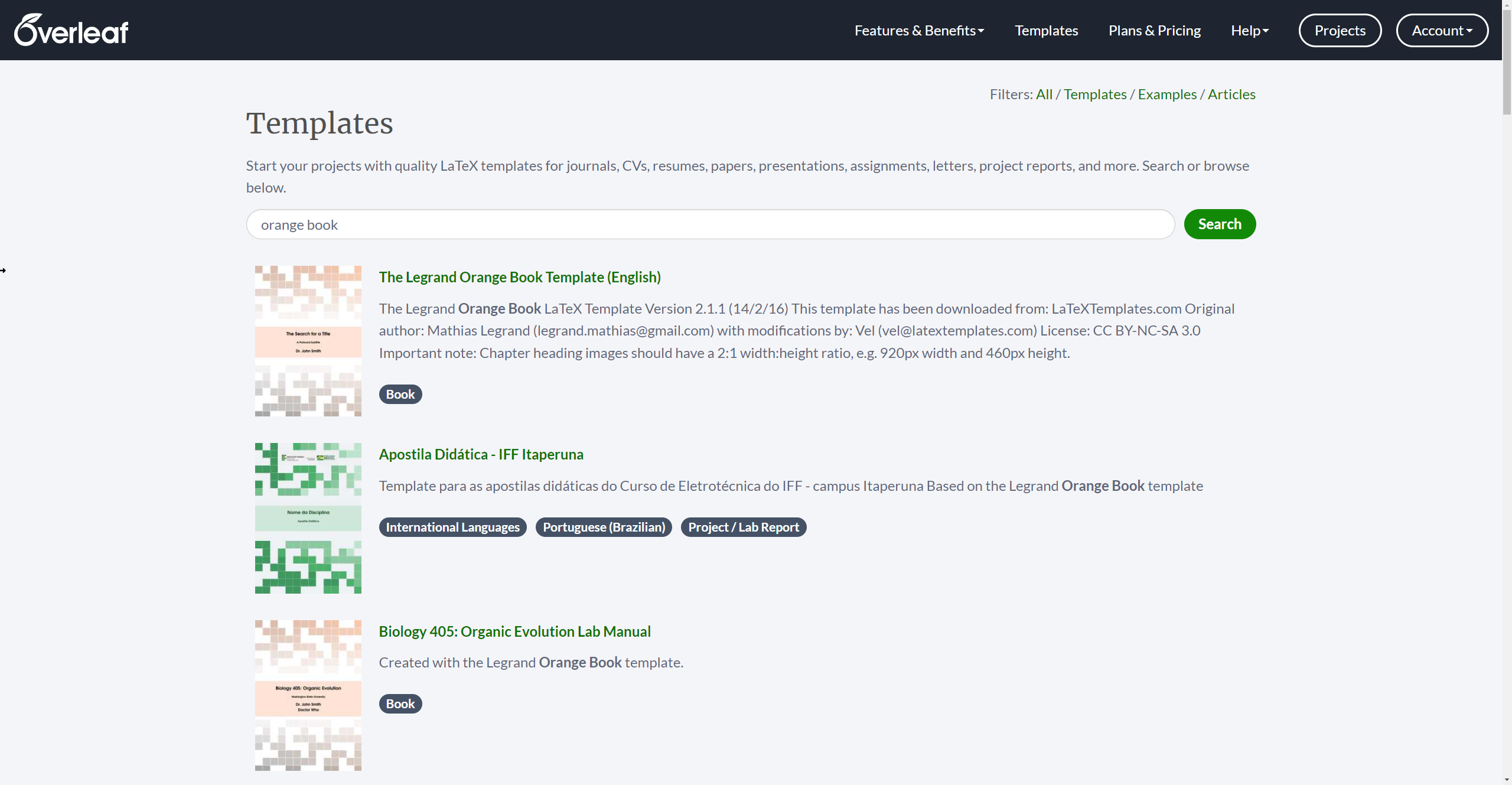Select the All filter

1044,95
